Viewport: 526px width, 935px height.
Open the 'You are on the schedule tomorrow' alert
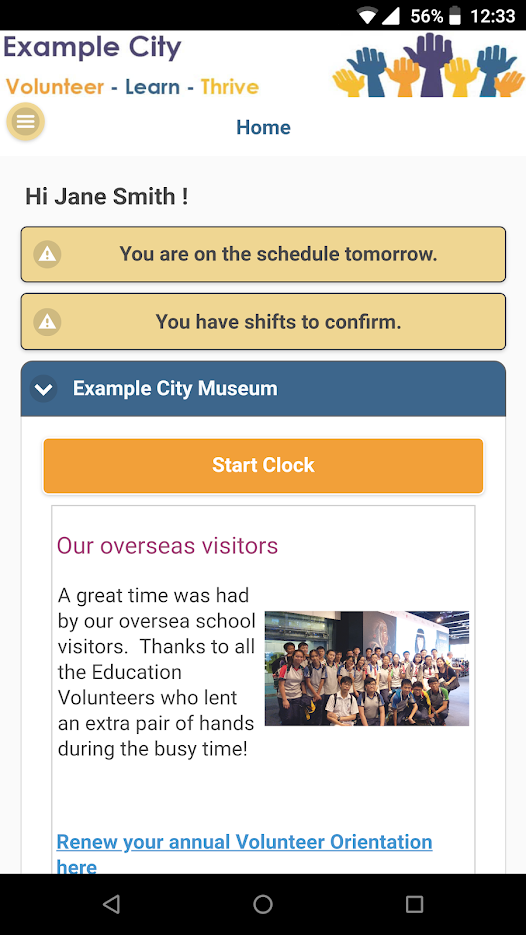click(x=263, y=254)
